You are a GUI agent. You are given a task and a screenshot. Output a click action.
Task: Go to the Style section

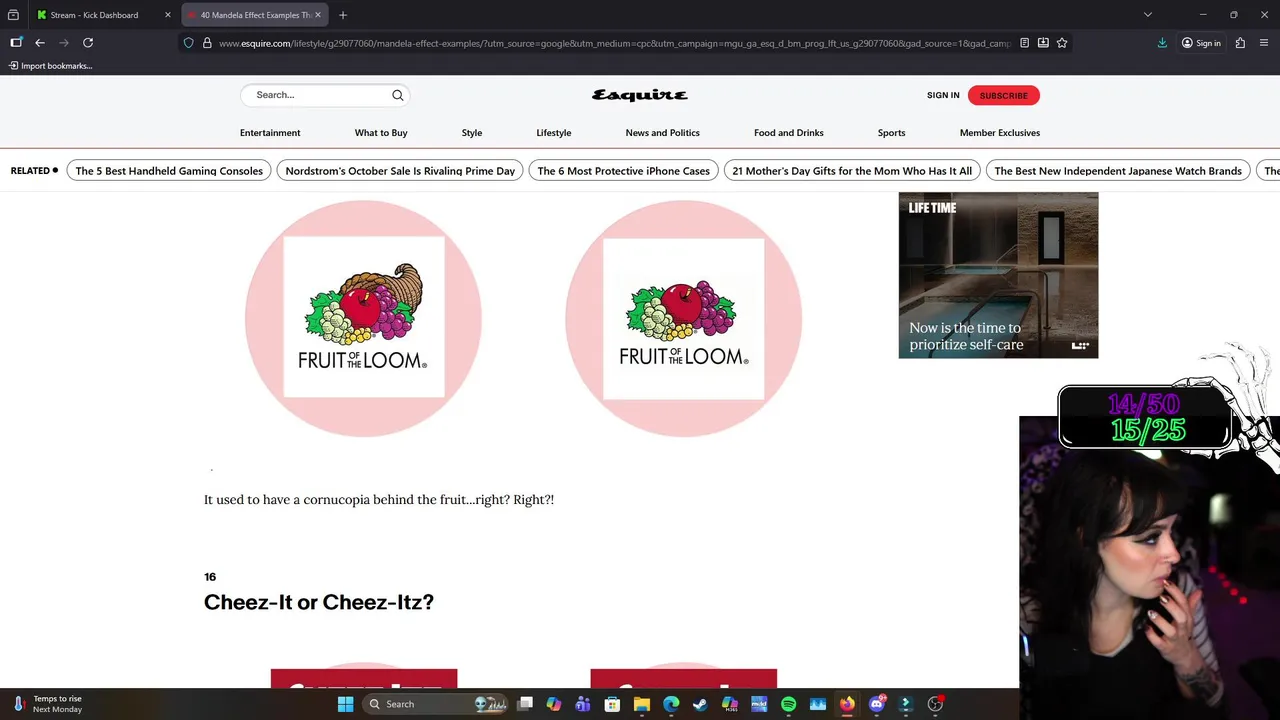click(472, 133)
